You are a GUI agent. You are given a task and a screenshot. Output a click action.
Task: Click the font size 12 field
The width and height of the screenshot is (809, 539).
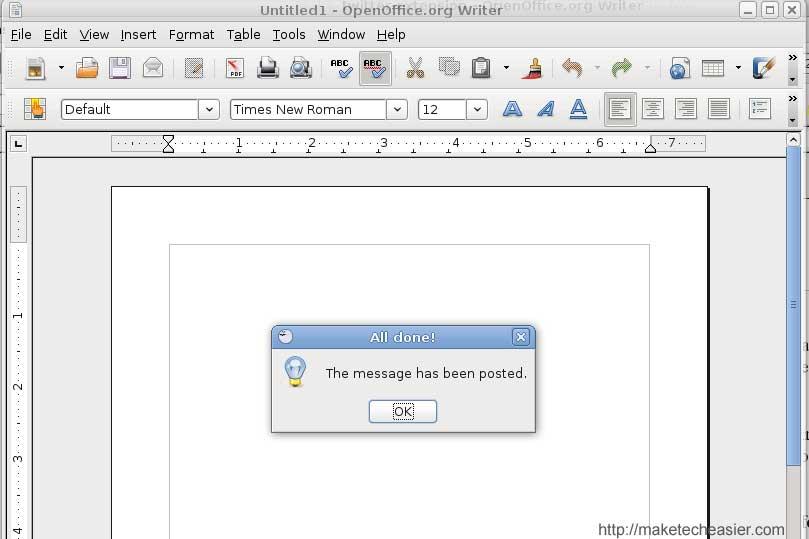pos(442,109)
